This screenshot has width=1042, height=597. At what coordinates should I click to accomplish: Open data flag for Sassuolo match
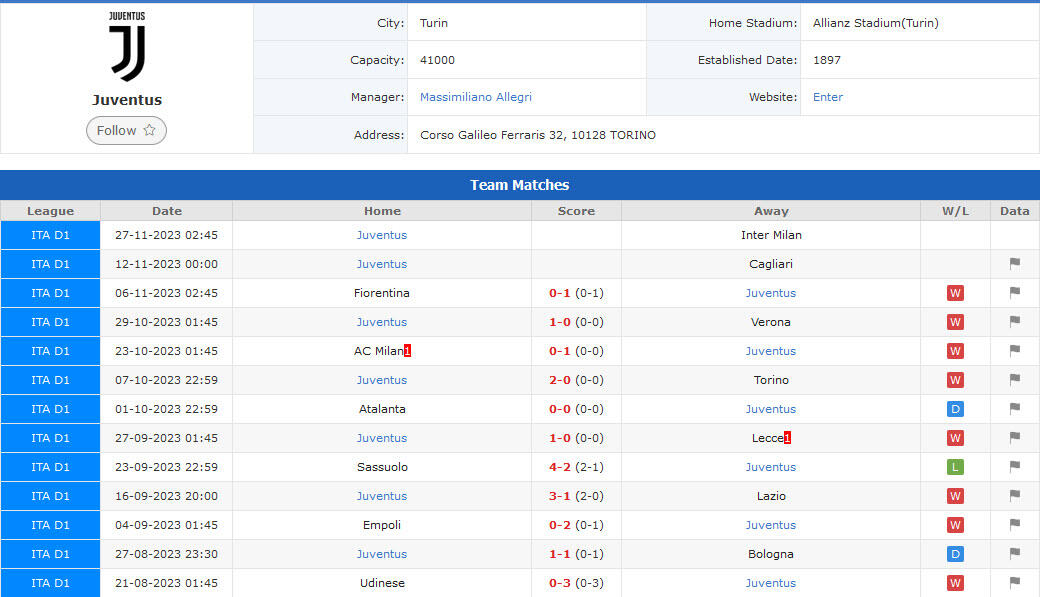(1014, 467)
